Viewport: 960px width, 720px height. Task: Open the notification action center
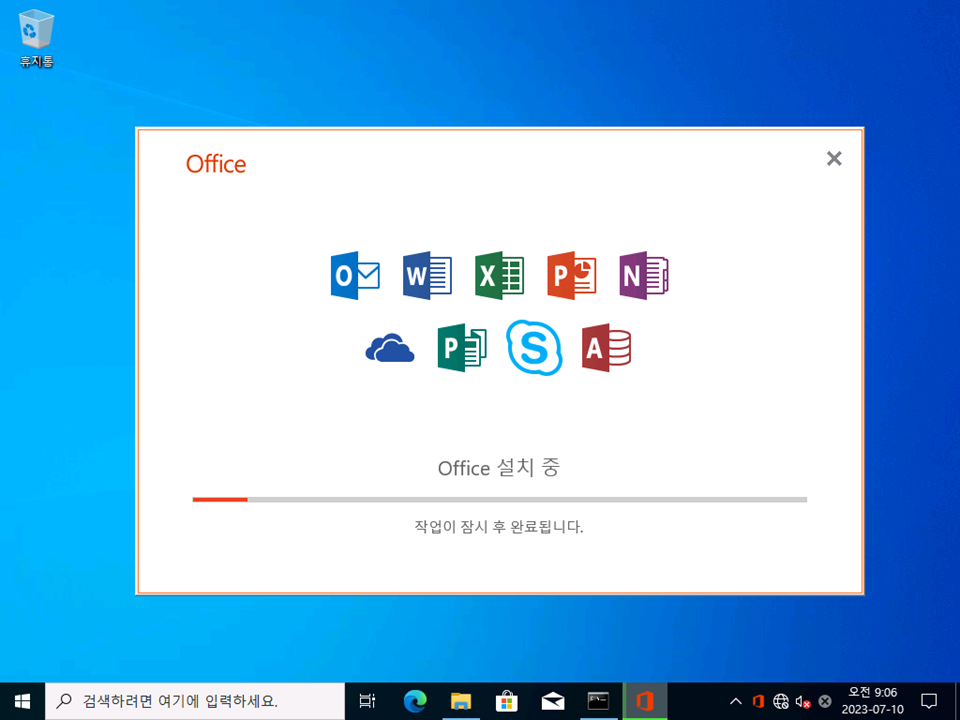click(x=929, y=701)
